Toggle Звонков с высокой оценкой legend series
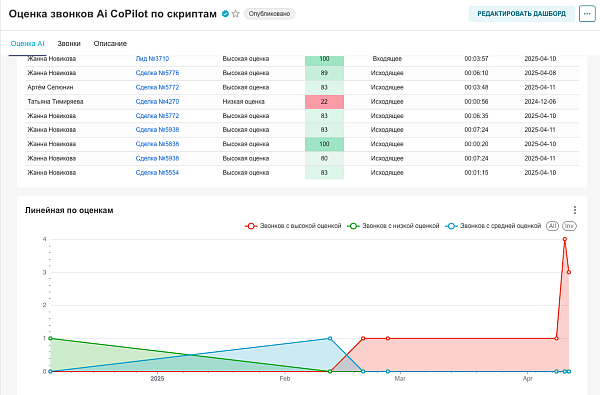The width and height of the screenshot is (600, 395). point(293,226)
